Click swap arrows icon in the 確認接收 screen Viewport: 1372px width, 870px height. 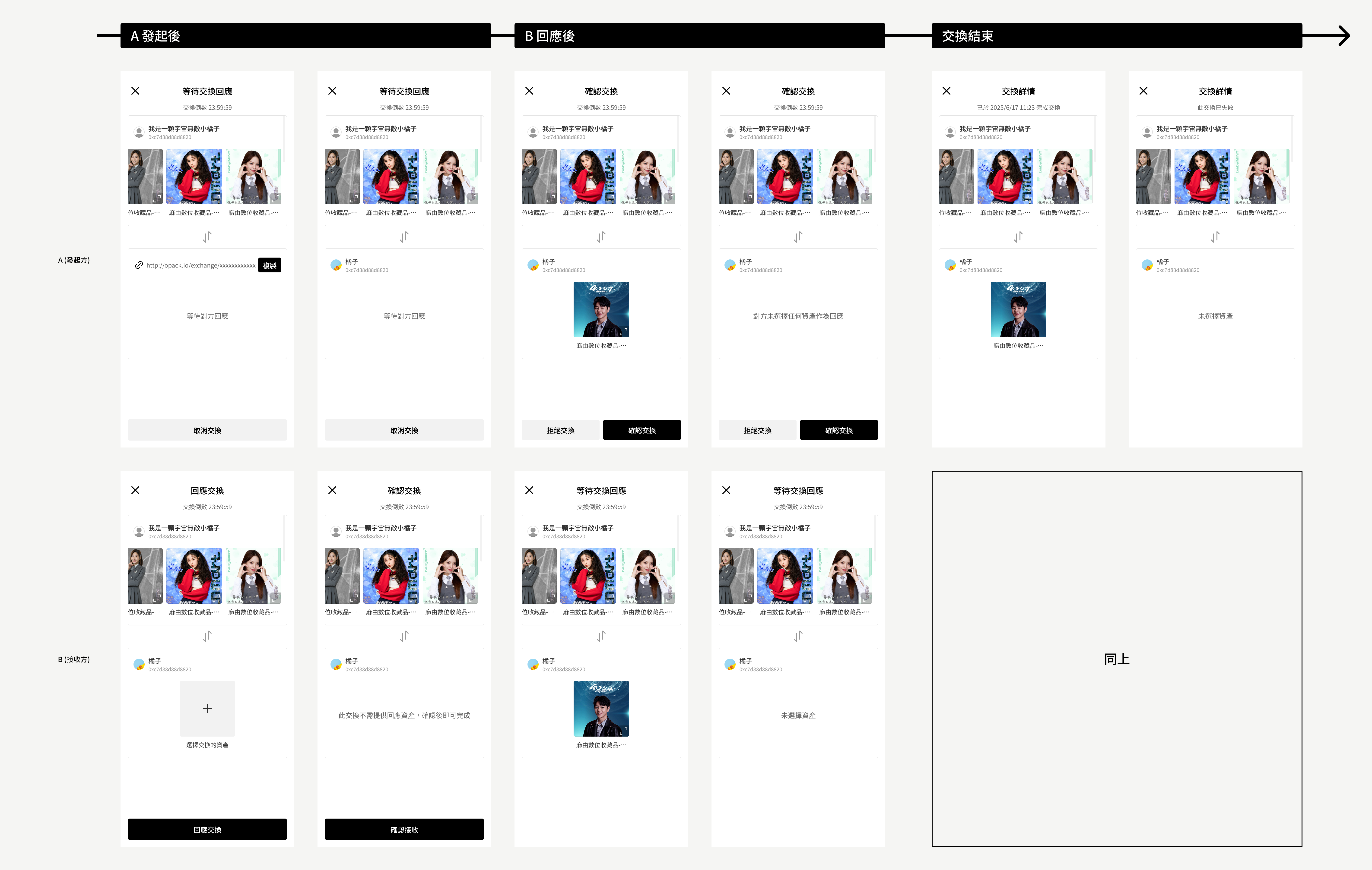(405, 636)
